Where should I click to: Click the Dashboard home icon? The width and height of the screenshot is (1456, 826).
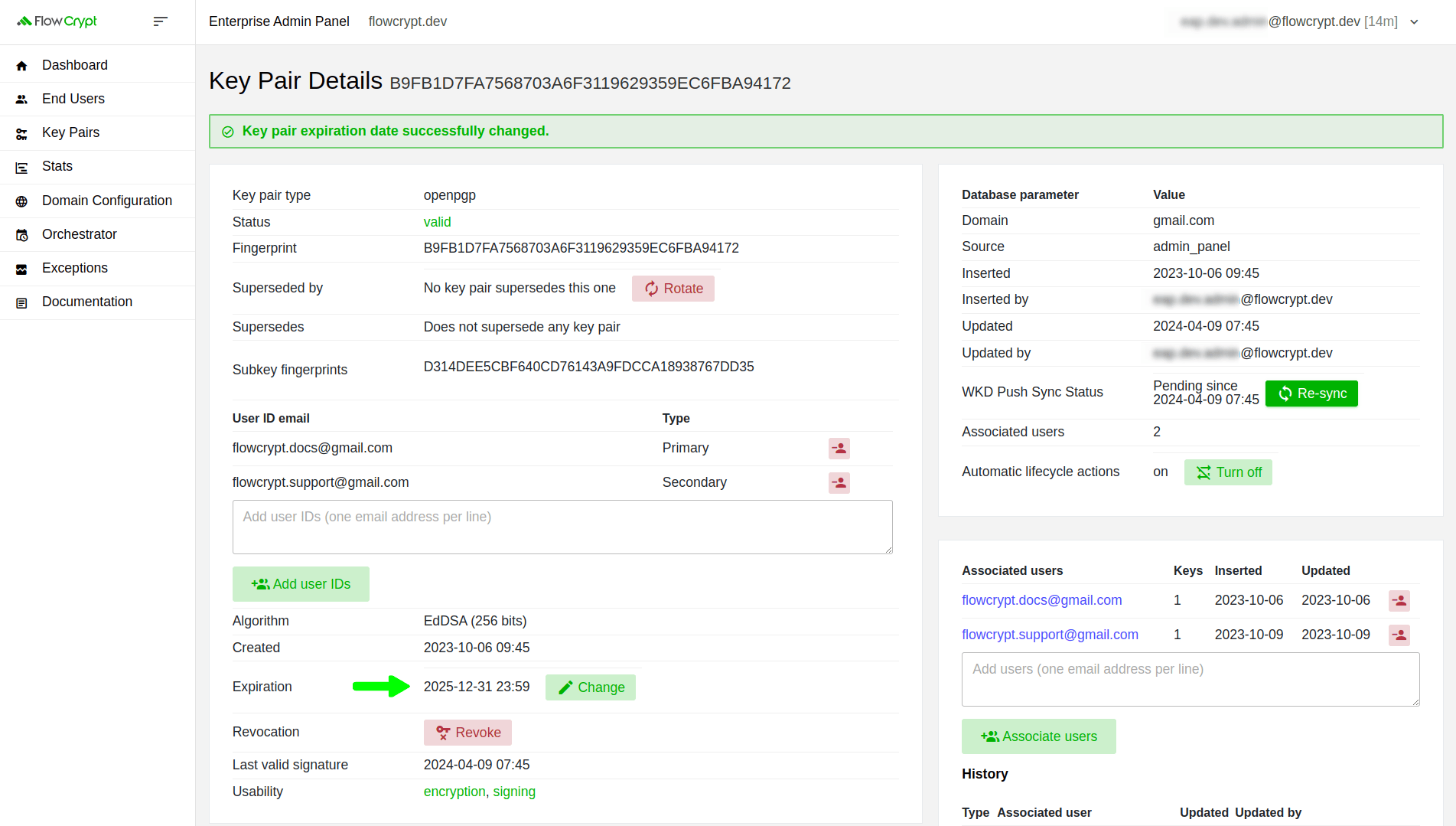point(21,66)
